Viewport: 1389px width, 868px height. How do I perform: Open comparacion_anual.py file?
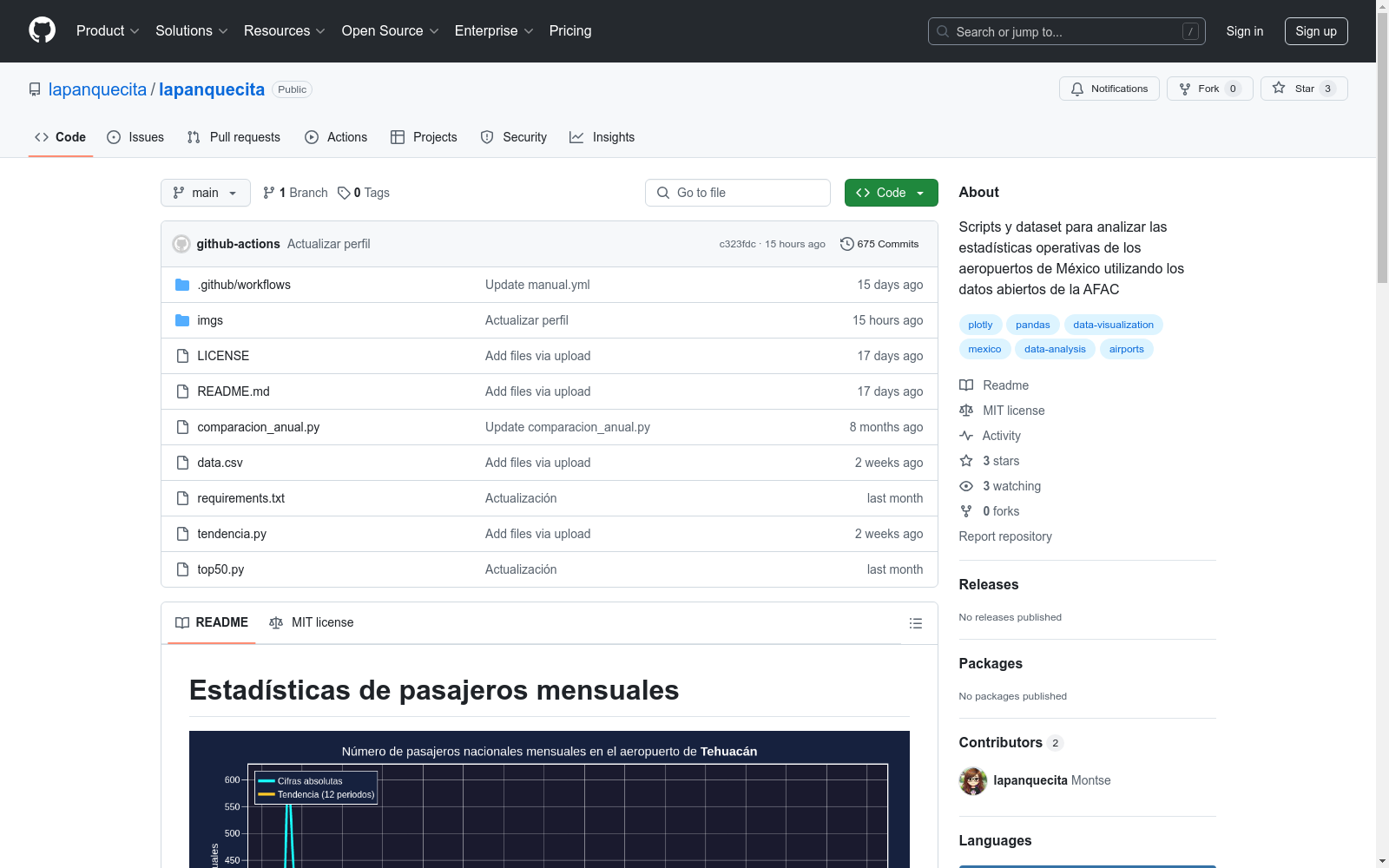[259, 427]
